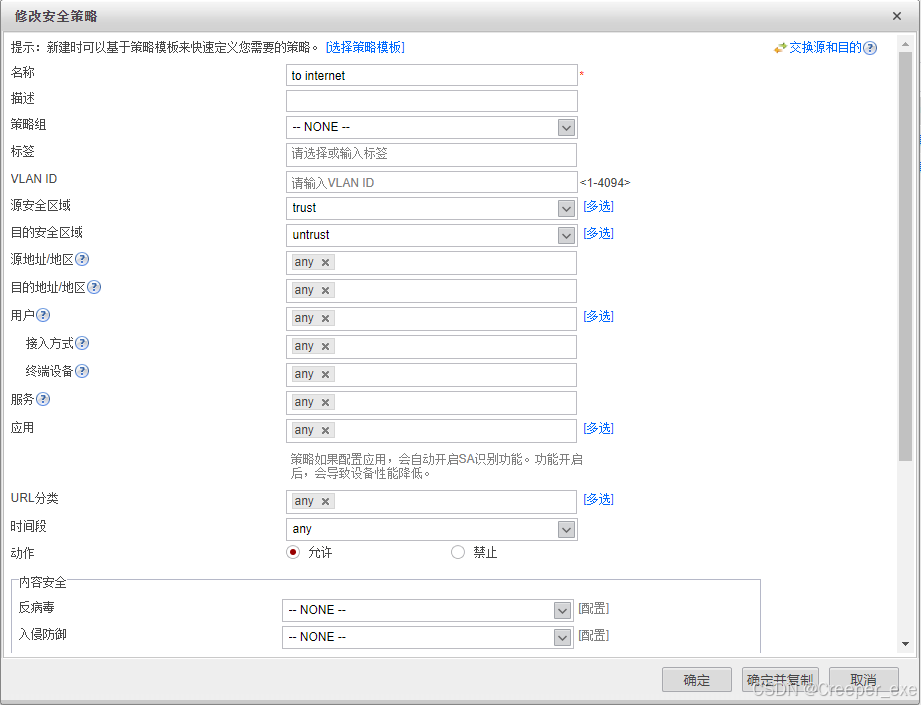
Task: Remove the any tag from 源地址/地区
Action: click(x=325, y=263)
